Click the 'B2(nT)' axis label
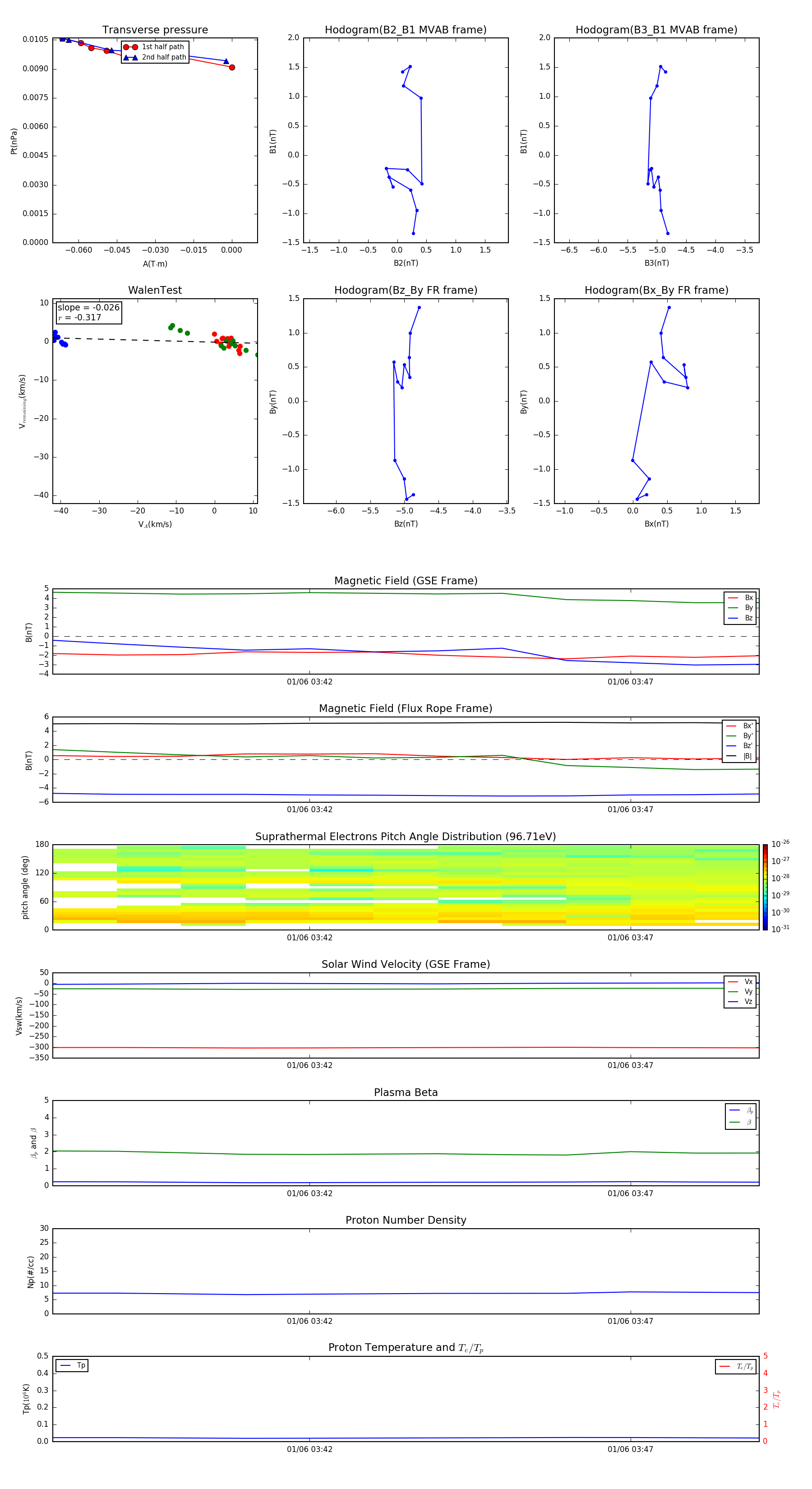Screen dimensions: 812x1489 click(x=406, y=263)
